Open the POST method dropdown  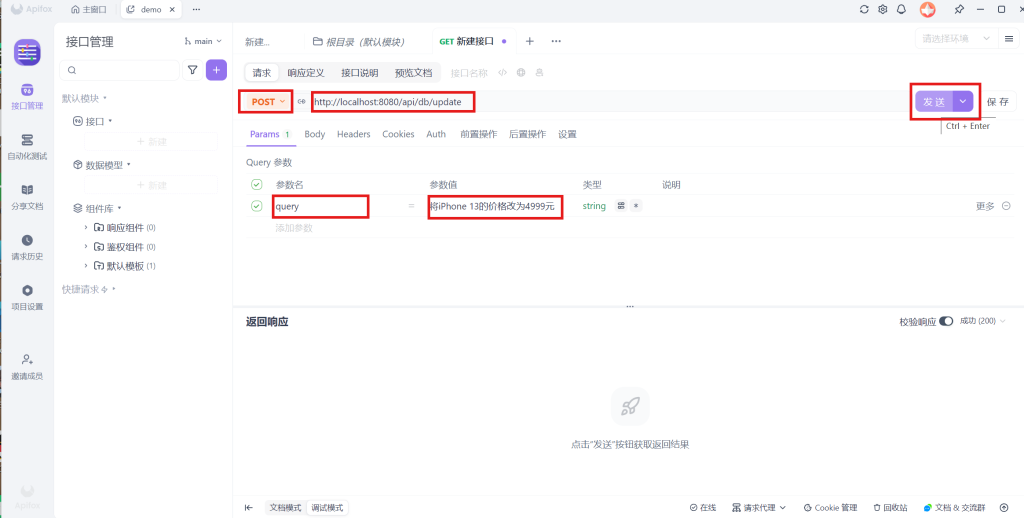click(x=267, y=102)
